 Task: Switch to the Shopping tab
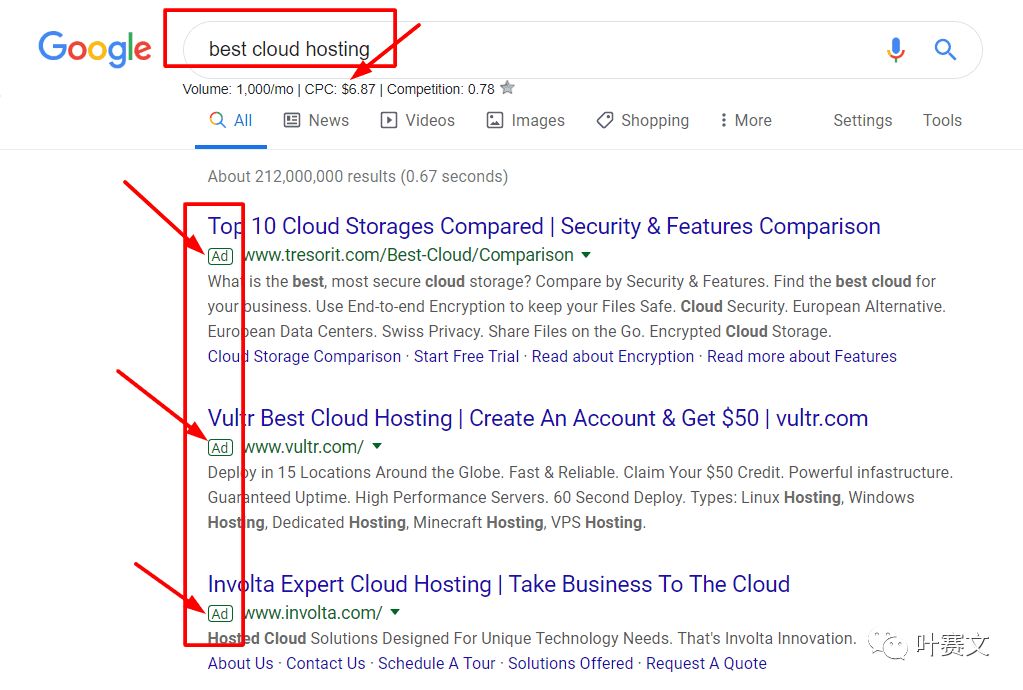(643, 121)
